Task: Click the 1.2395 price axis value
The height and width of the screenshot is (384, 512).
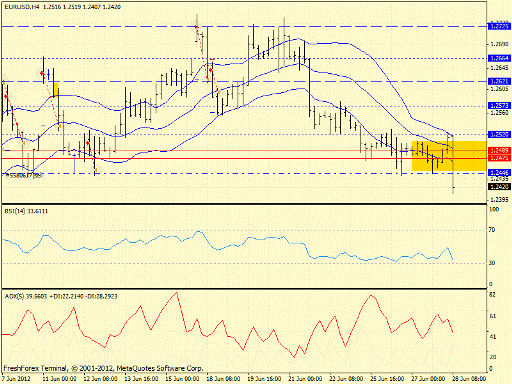Action: 499,200
